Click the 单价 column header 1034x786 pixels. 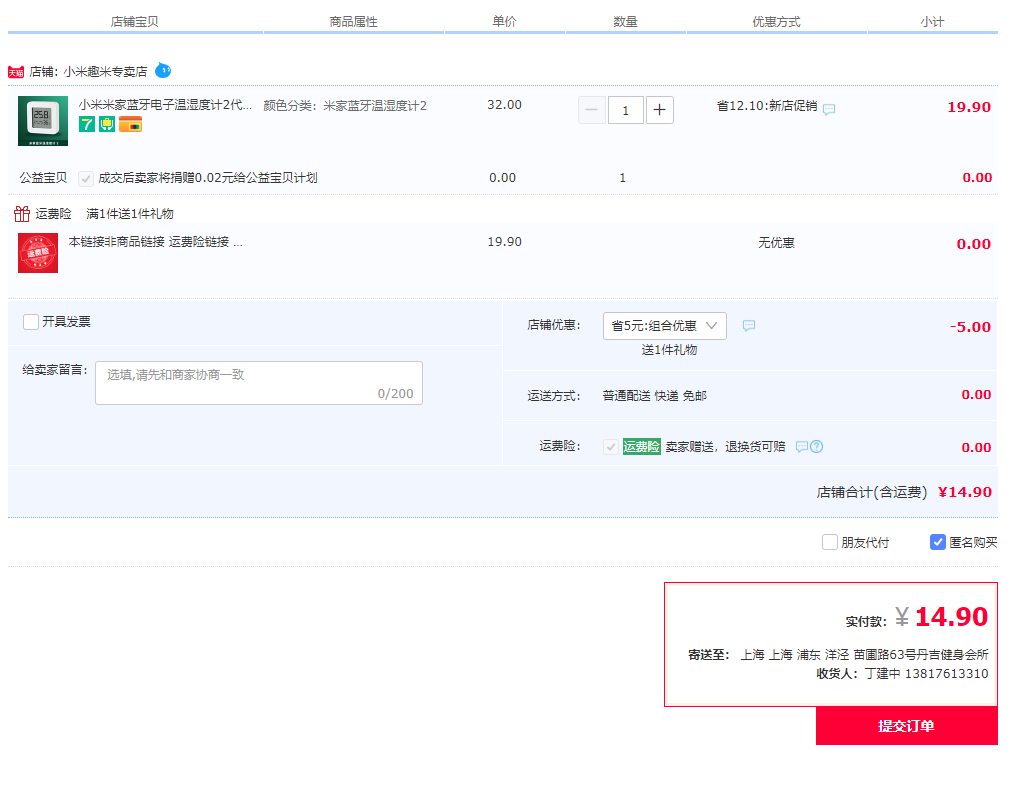(x=504, y=22)
